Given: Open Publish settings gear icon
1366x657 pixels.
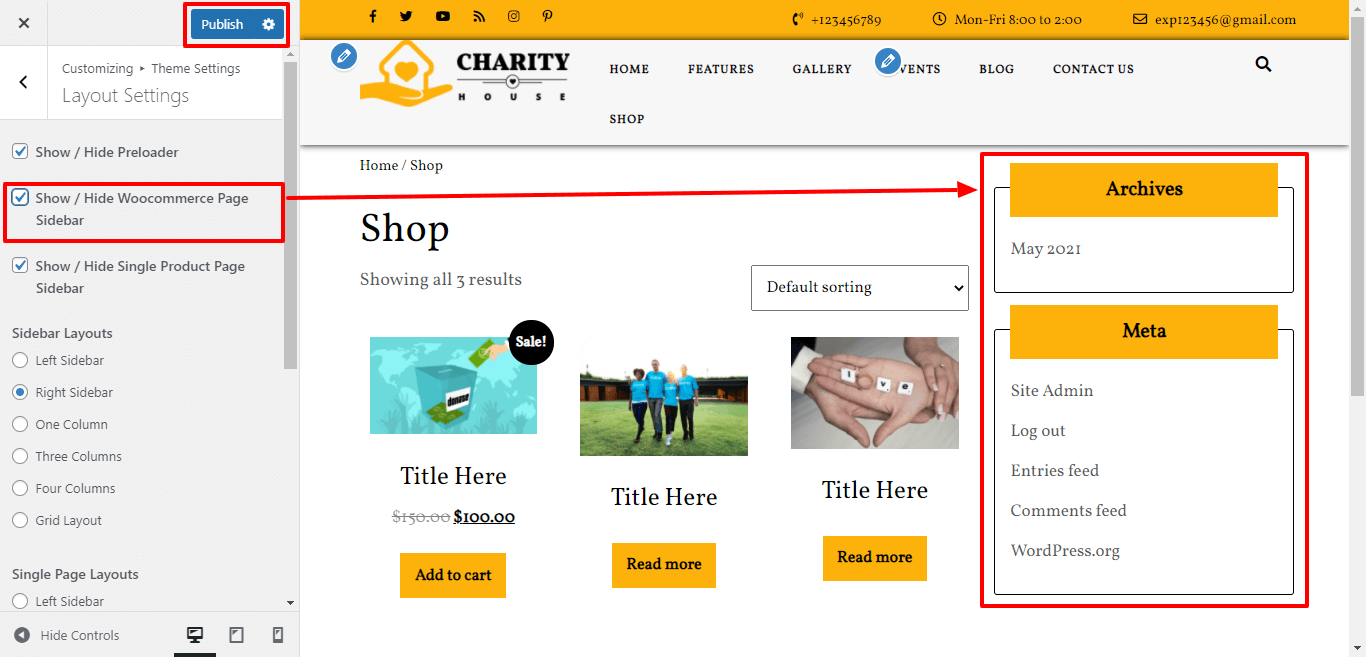Looking at the screenshot, I should pos(268,24).
